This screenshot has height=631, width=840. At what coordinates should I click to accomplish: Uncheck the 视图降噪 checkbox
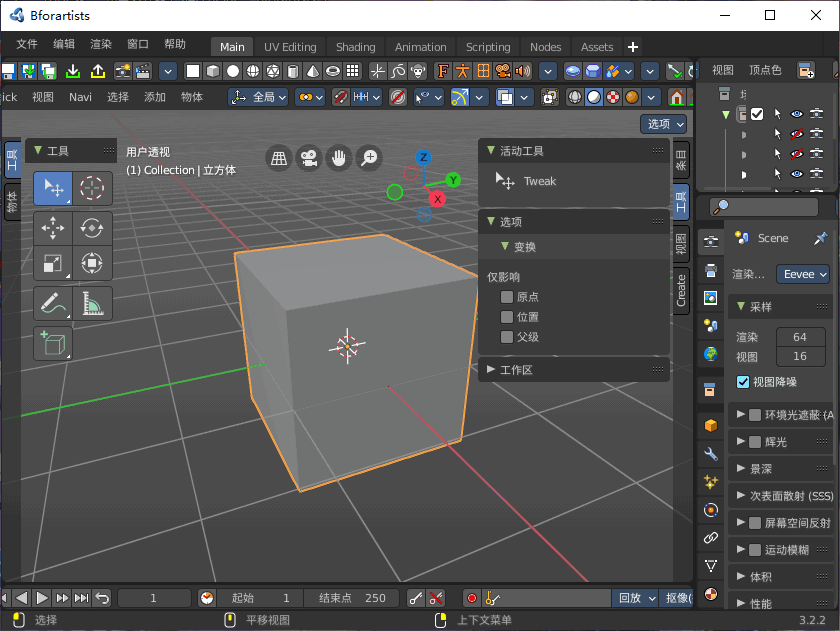(x=743, y=382)
